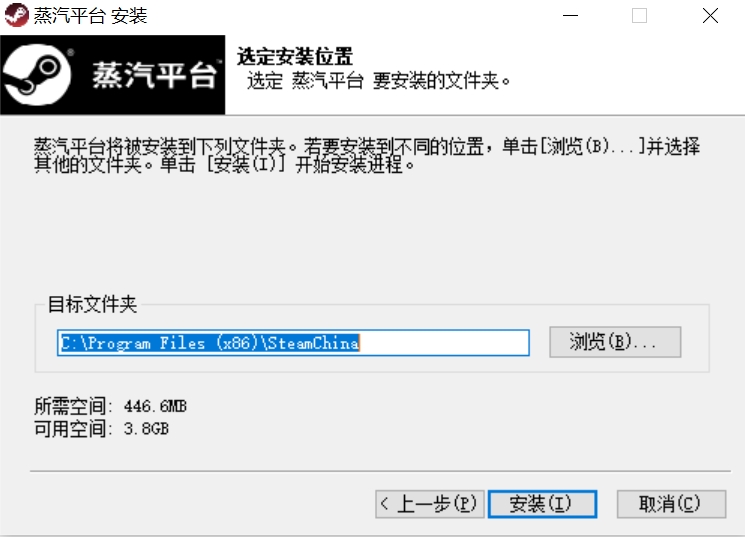Cancel setup with the 取消(C) button
745x537 pixels.
(671, 504)
